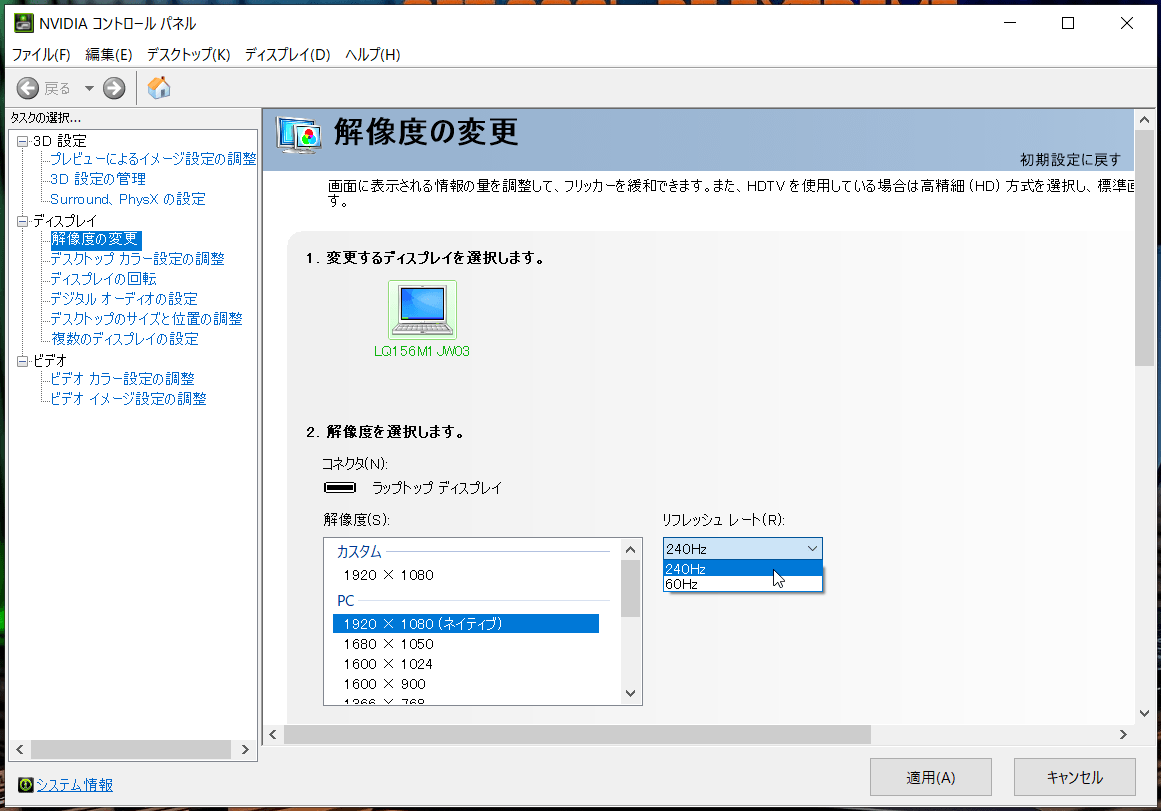The height and width of the screenshot is (811, 1161).
Task: Collapse the ディスプレイ tree node
Action: (22, 221)
